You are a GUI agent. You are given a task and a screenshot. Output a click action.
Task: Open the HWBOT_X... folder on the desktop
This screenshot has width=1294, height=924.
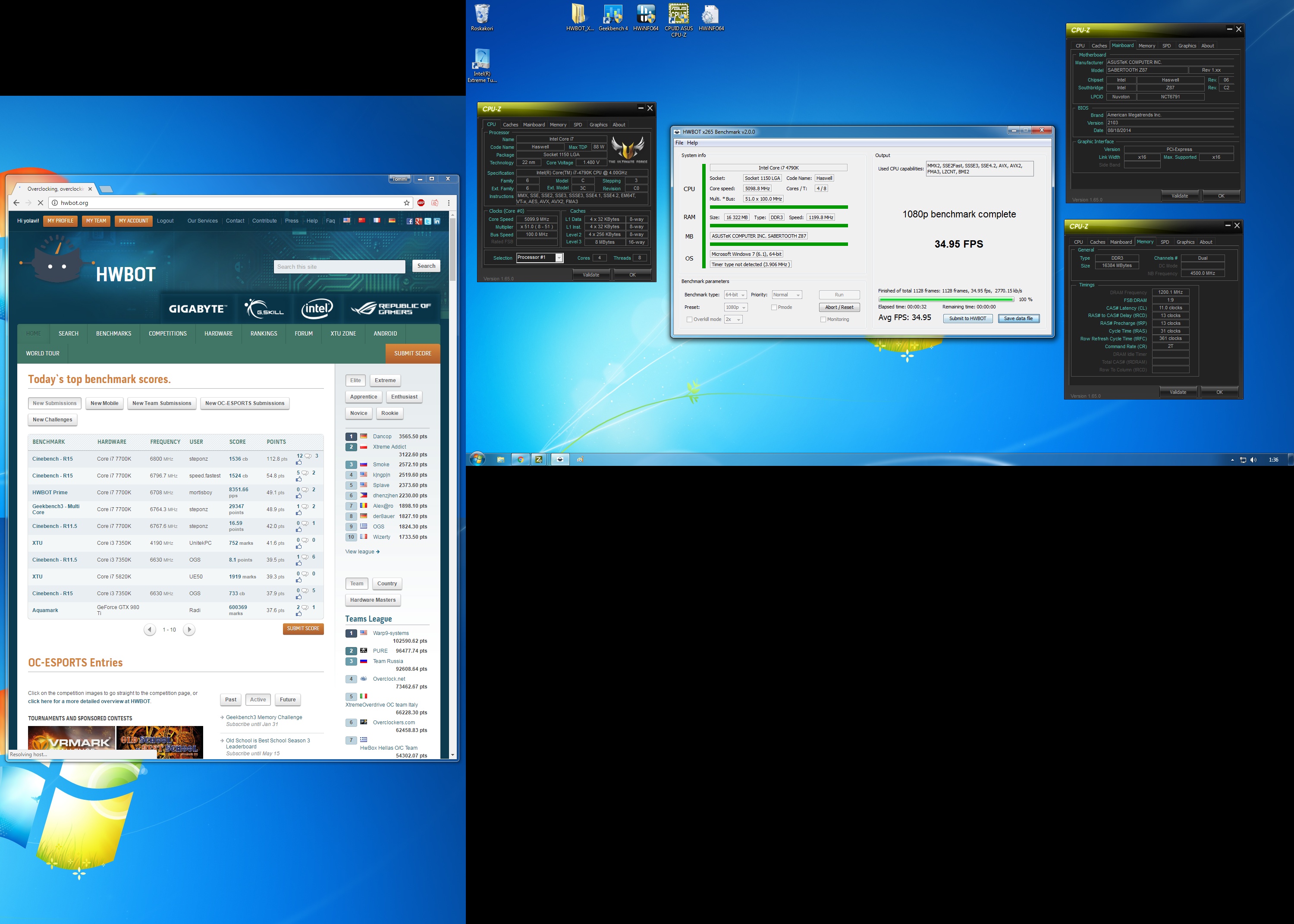pyautogui.click(x=579, y=18)
